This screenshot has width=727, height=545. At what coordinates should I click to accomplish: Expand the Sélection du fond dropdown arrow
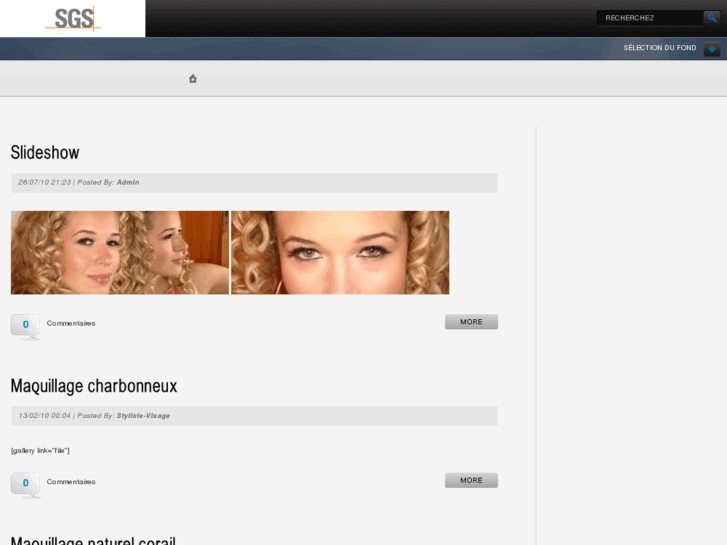pos(712,49)
